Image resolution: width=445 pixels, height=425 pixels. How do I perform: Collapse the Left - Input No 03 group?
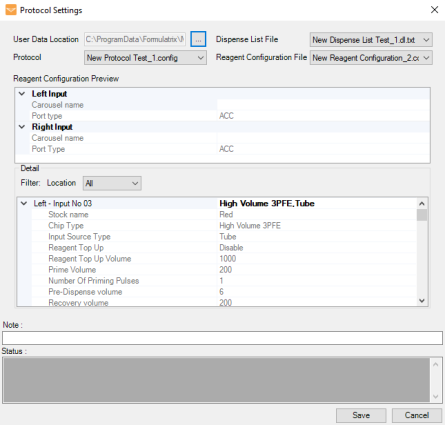(24, 203)
